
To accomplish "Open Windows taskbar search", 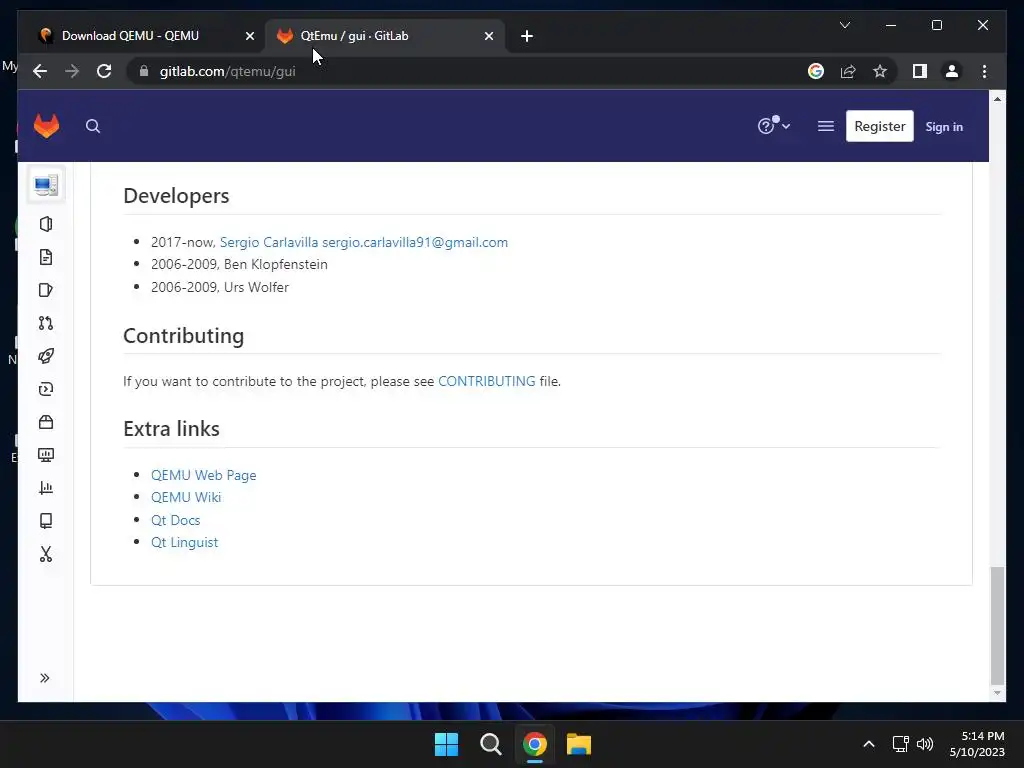I will coord(490,744).
